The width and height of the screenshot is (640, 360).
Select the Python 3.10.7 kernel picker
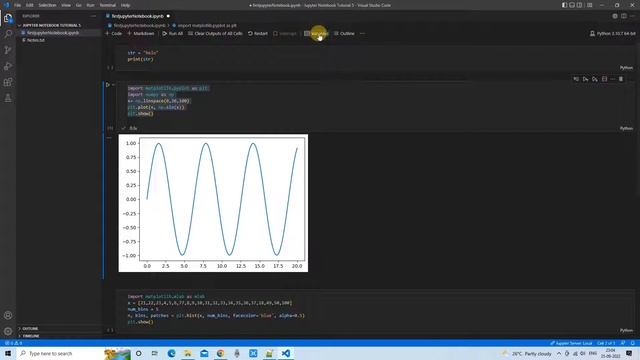[613, 33]
